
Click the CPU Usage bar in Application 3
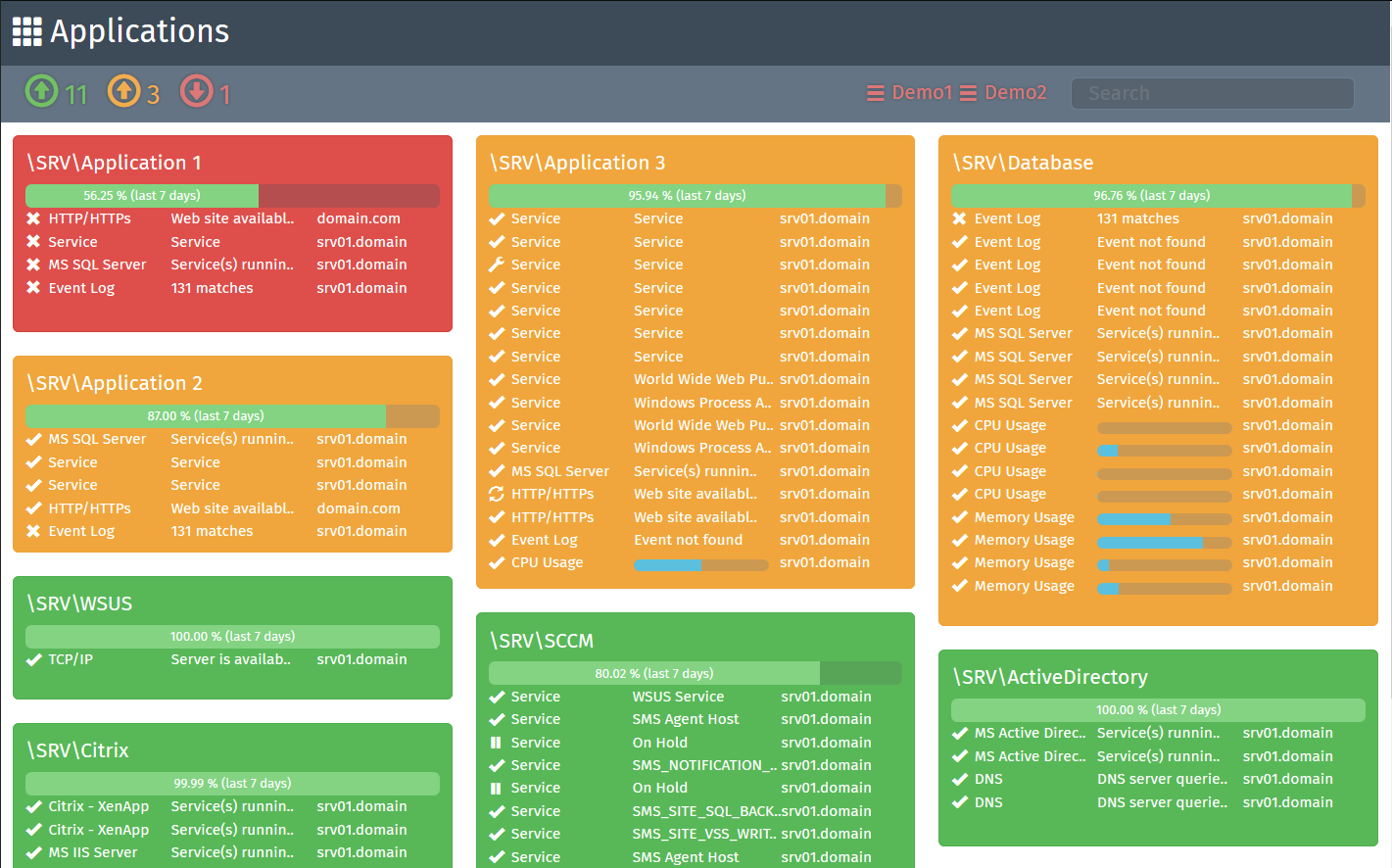coord(700,564)
